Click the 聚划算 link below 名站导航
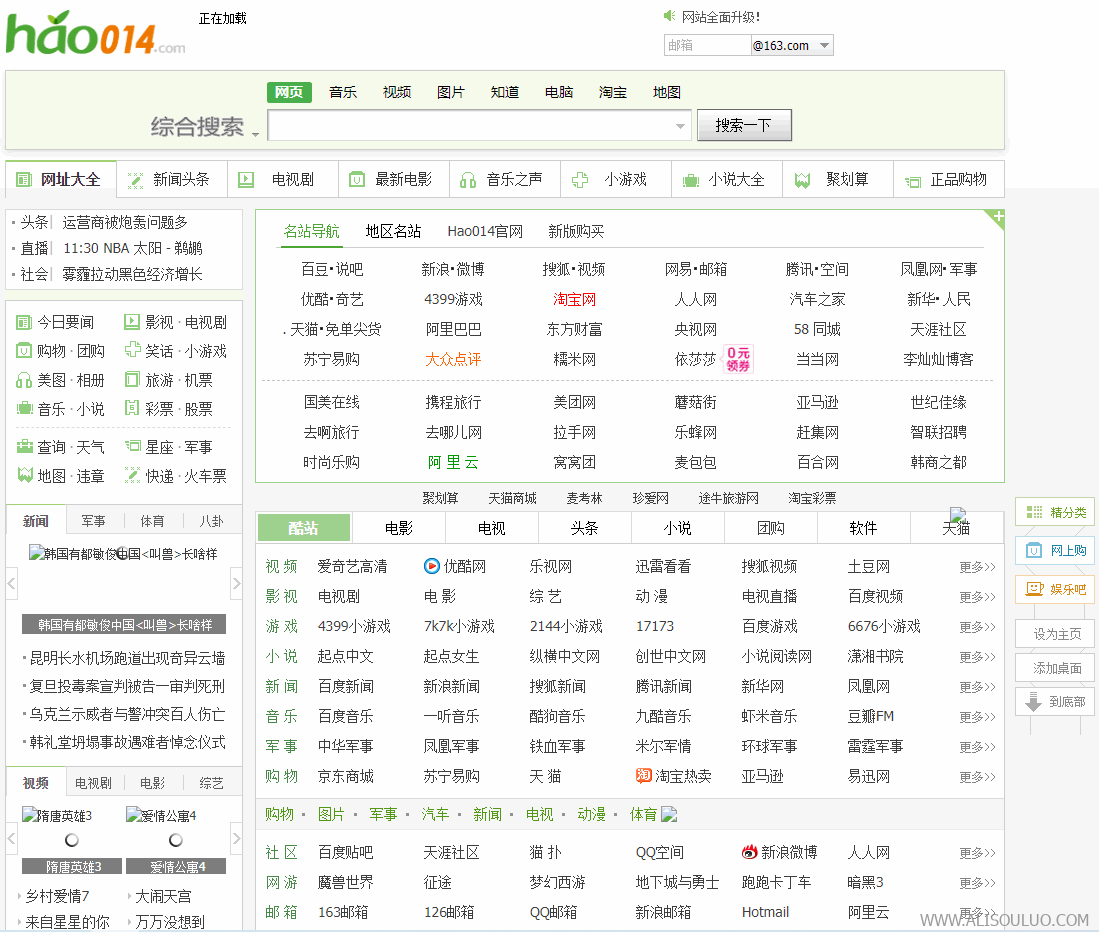 pos(440,498)
